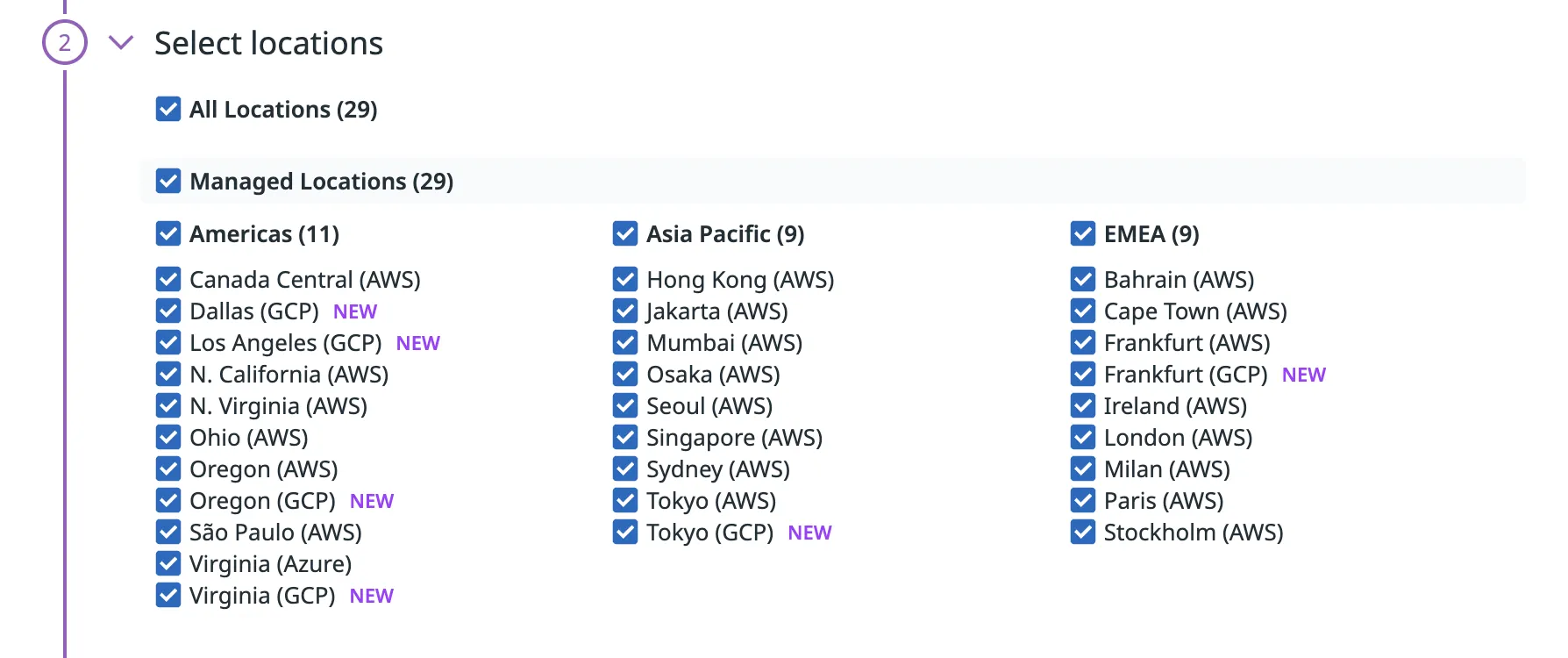Image resolution: width=1568 pixels, height=658 pixels.
Task: Uncheck the EMEA group checkbox
Action: (1083, 233)
